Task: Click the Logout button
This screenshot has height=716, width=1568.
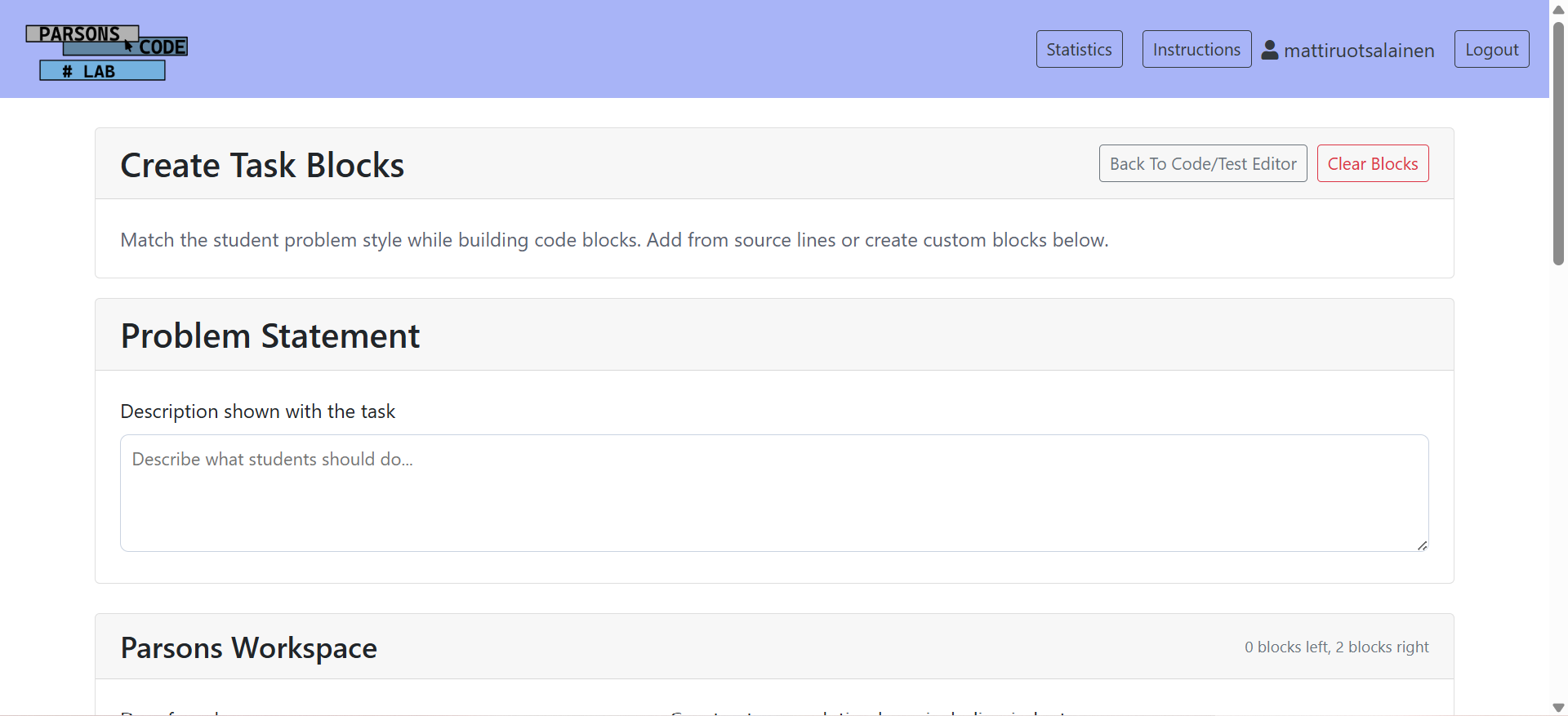Action: 1491,49
